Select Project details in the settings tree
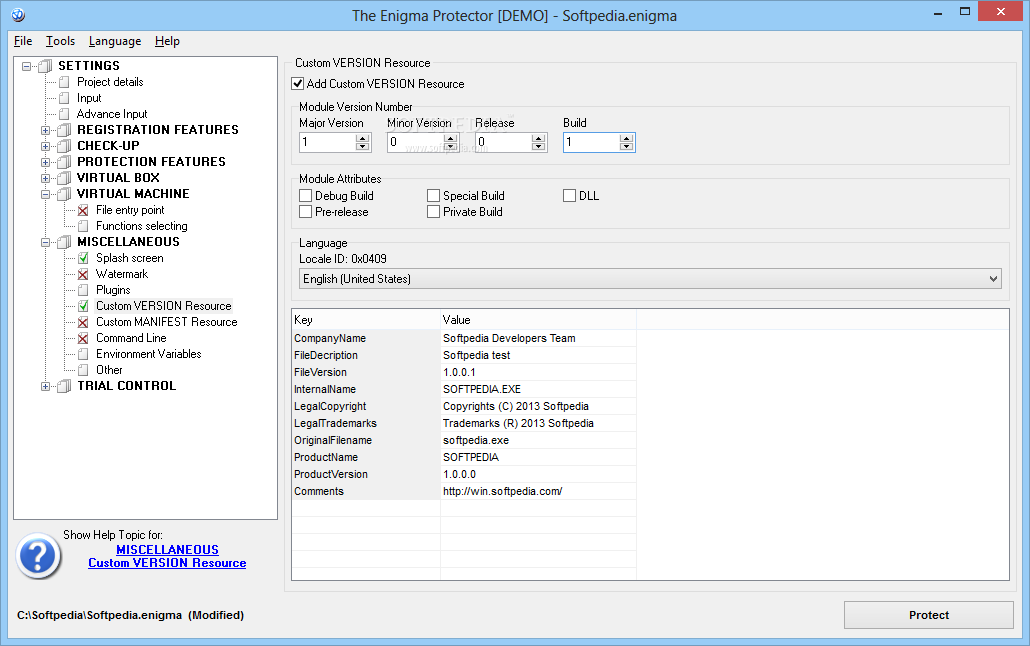Screen dimensions: 1030x646 click(110, 82)
